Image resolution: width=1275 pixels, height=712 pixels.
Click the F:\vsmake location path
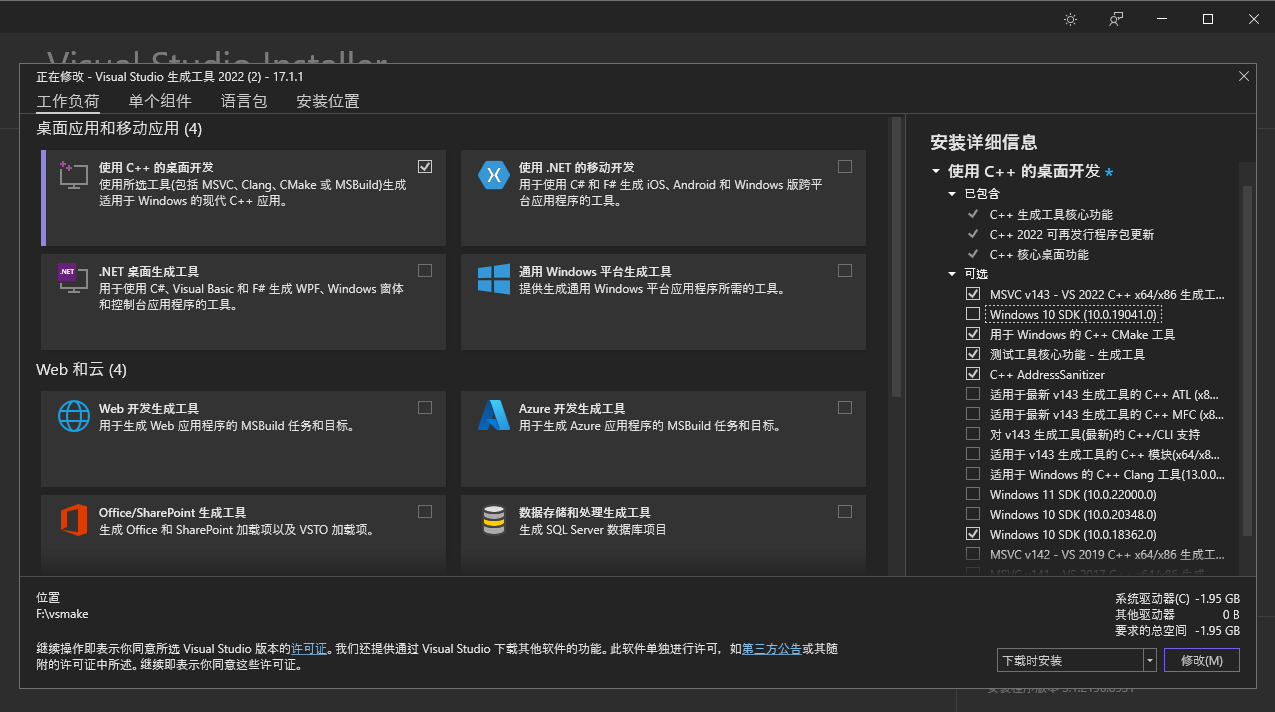[x=62, y=614]
